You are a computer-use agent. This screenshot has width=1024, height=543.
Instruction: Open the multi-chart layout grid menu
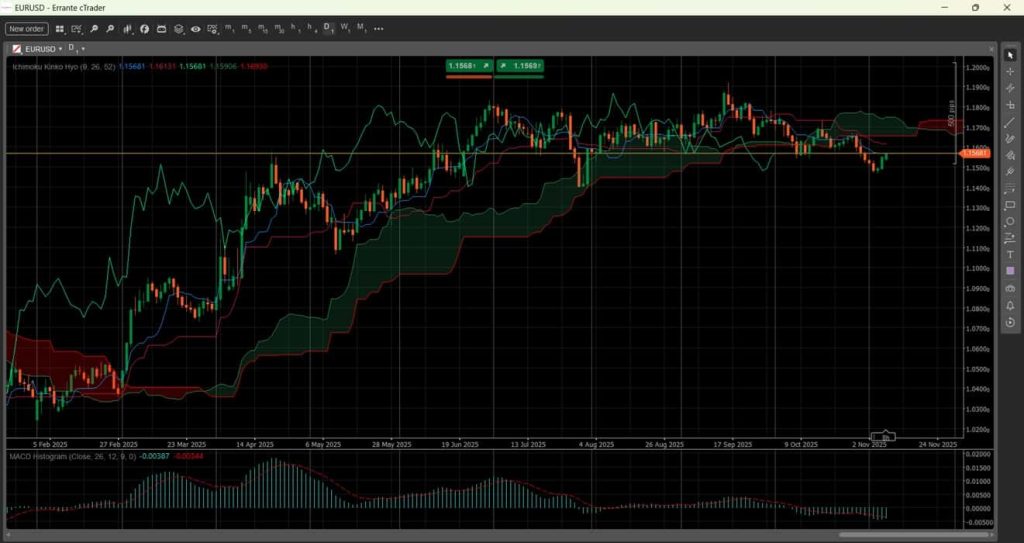60,29
